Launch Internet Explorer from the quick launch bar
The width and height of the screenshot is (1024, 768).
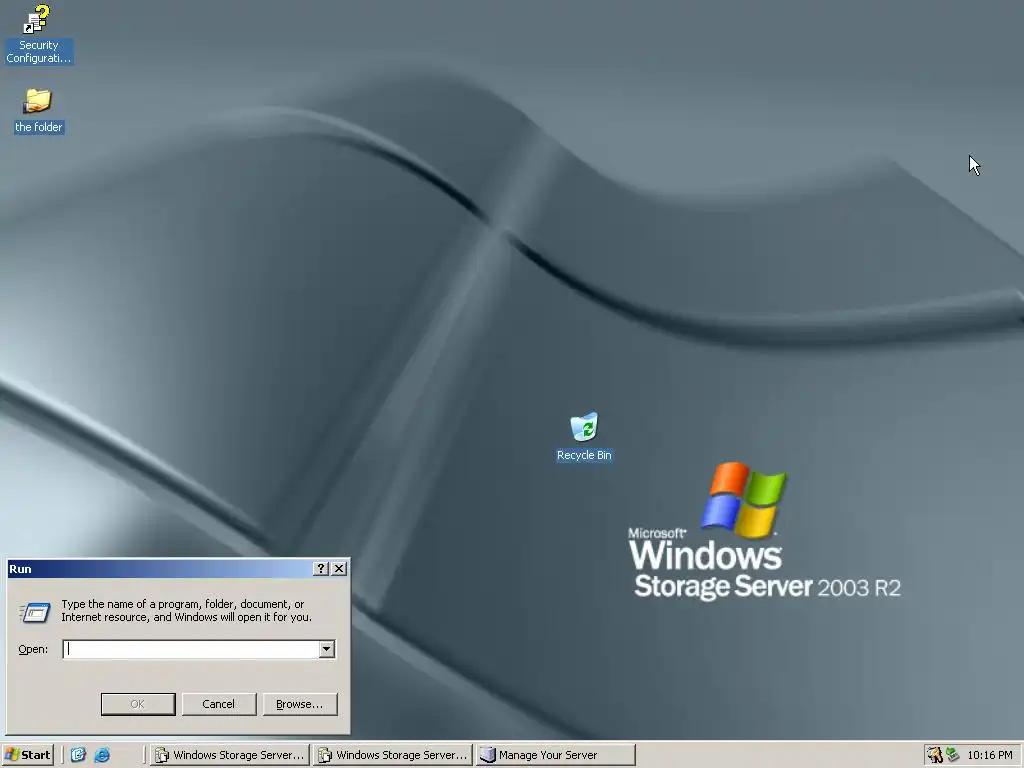tap(102, 755)
